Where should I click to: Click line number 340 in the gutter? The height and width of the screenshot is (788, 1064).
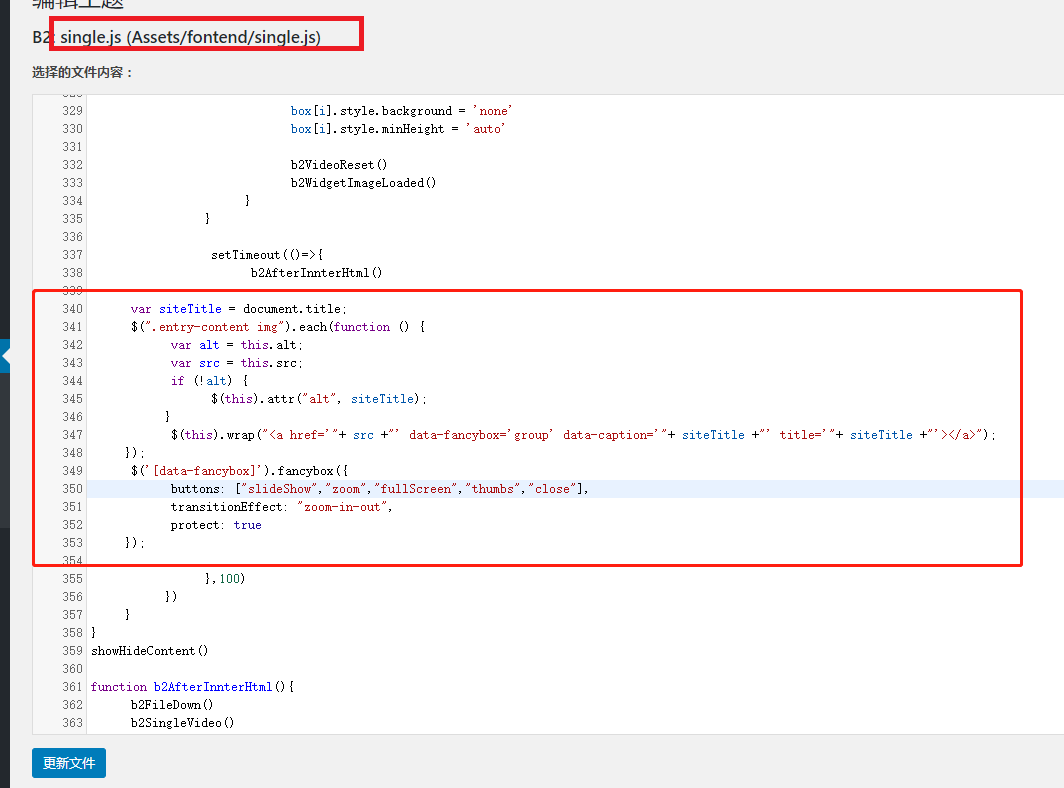(72, 309)
